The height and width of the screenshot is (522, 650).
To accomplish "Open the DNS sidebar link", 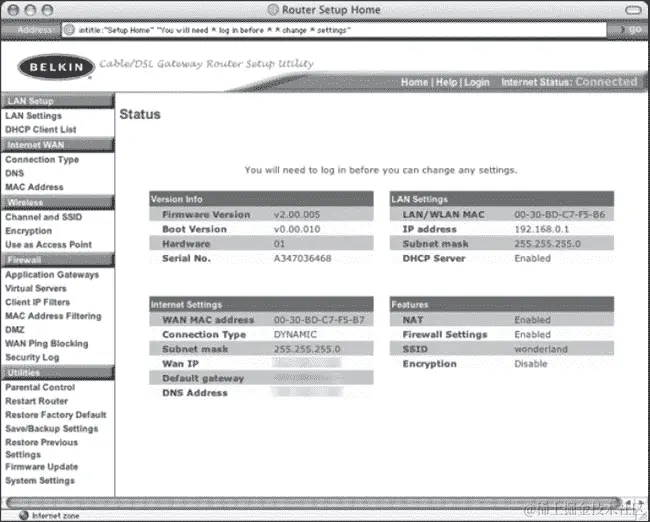I will coord(15,173).
